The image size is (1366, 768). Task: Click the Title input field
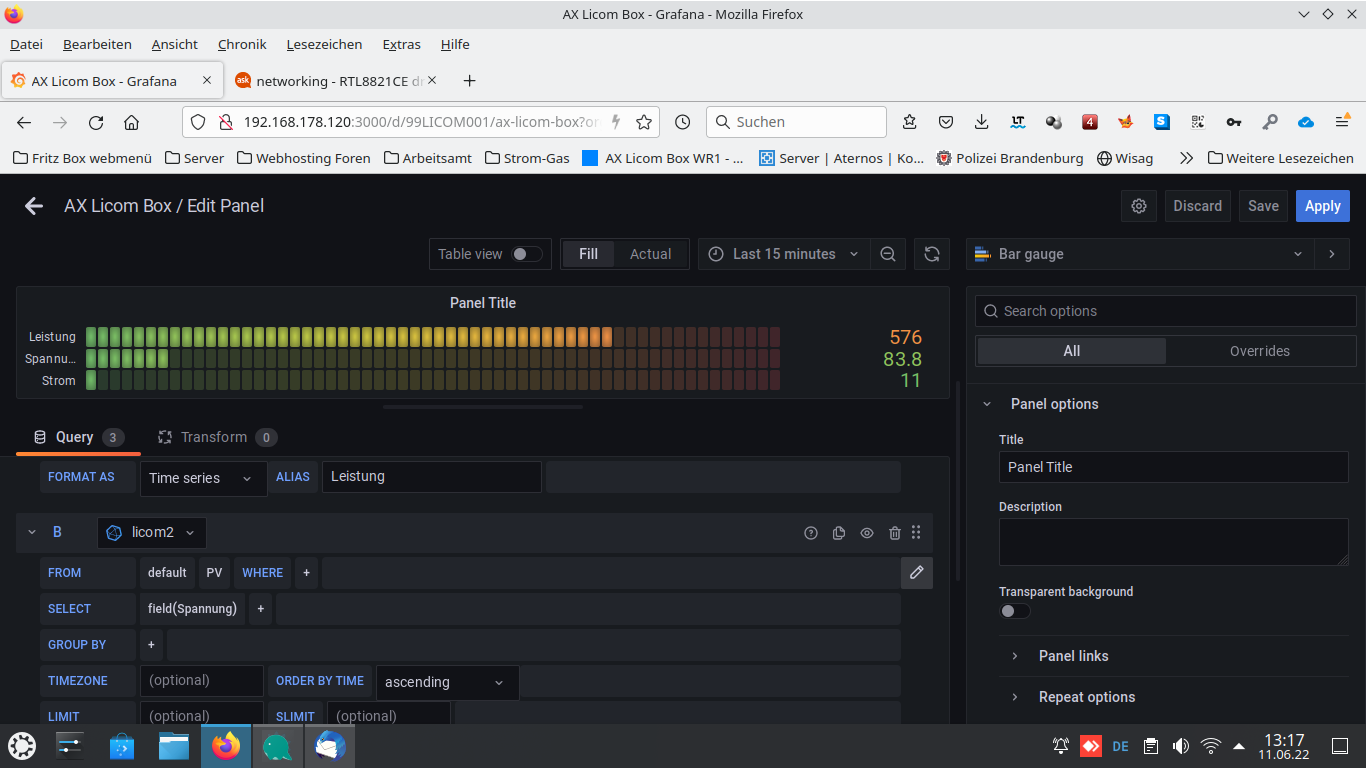click(x=1173, y=467)
